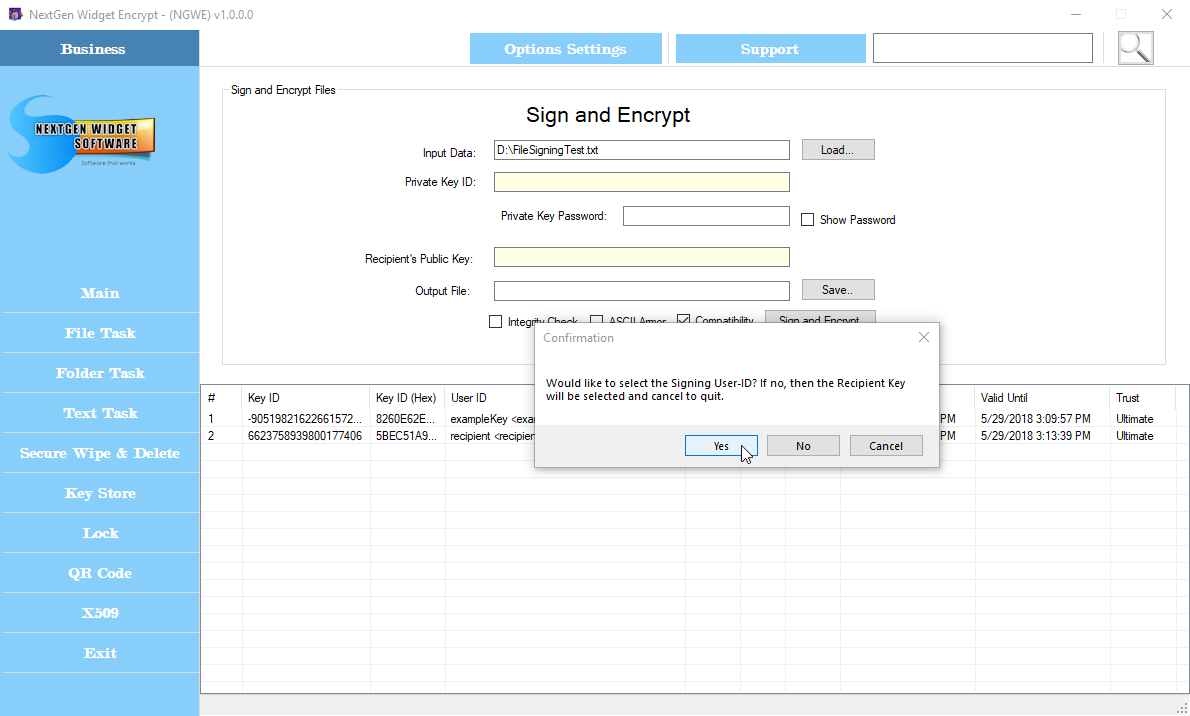Click hex key ID 5BEC51A9...

tap(406, 436)
